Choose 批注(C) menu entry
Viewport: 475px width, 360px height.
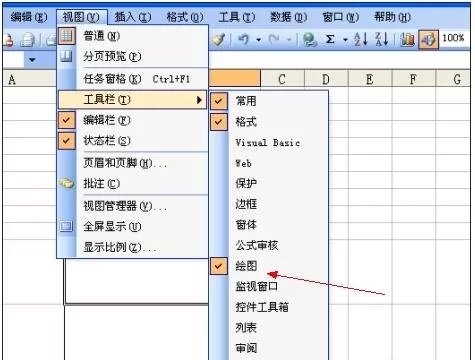click(133, 184)
